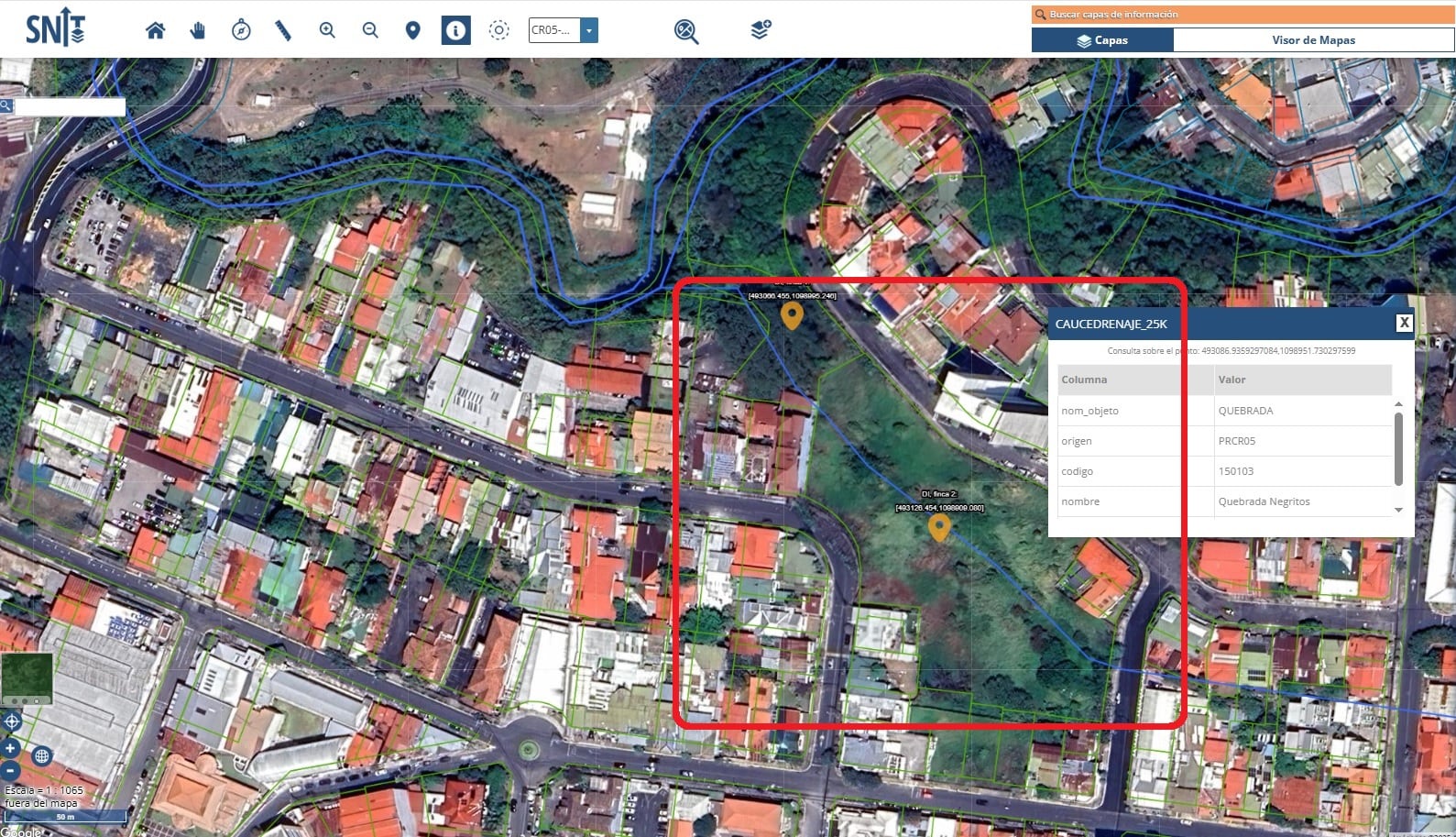Click the map minus zoom button
Viewport: 1456px width, 837px height.
point(10,769)
